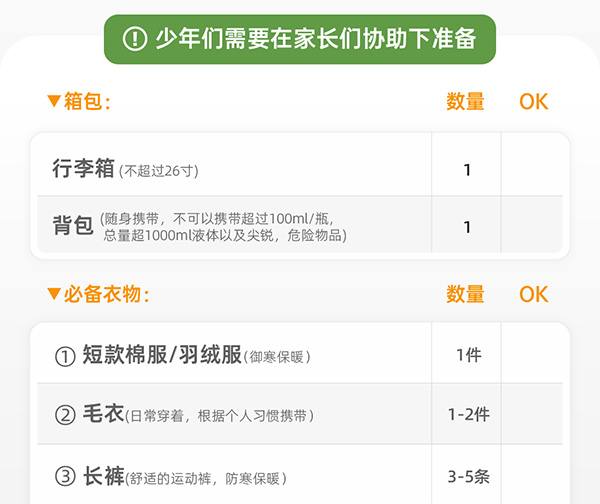The image size is (600, 504).
Task: Open the 短款棉服/羽绒服 item text
Action: [x=161, y=355]
